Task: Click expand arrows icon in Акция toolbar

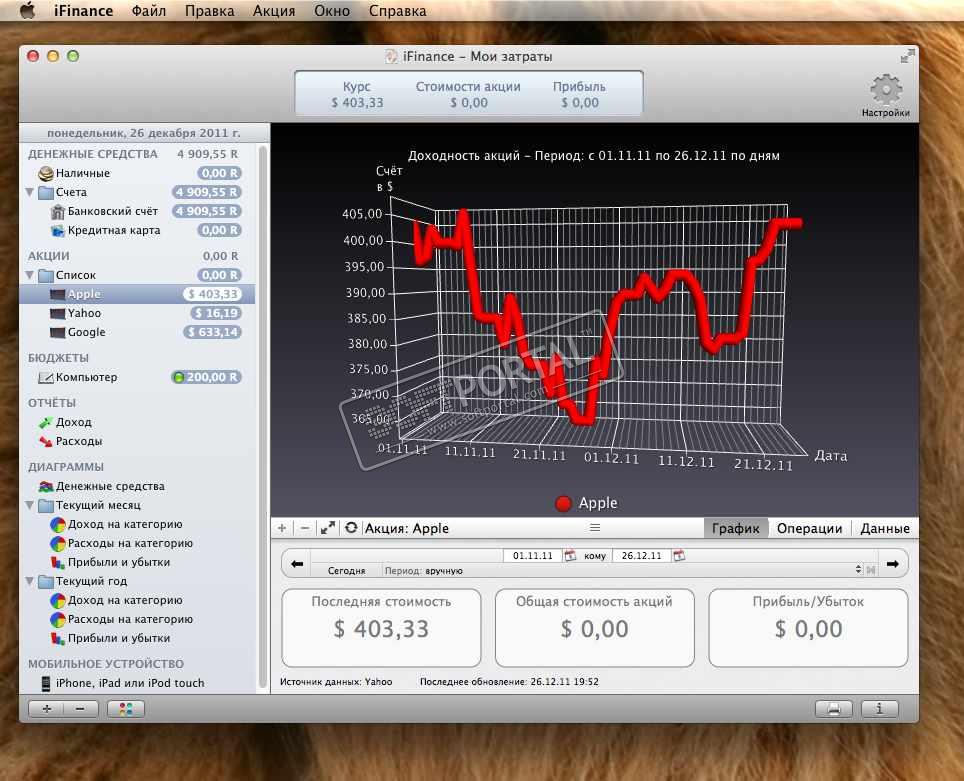Action: point(328,528)
